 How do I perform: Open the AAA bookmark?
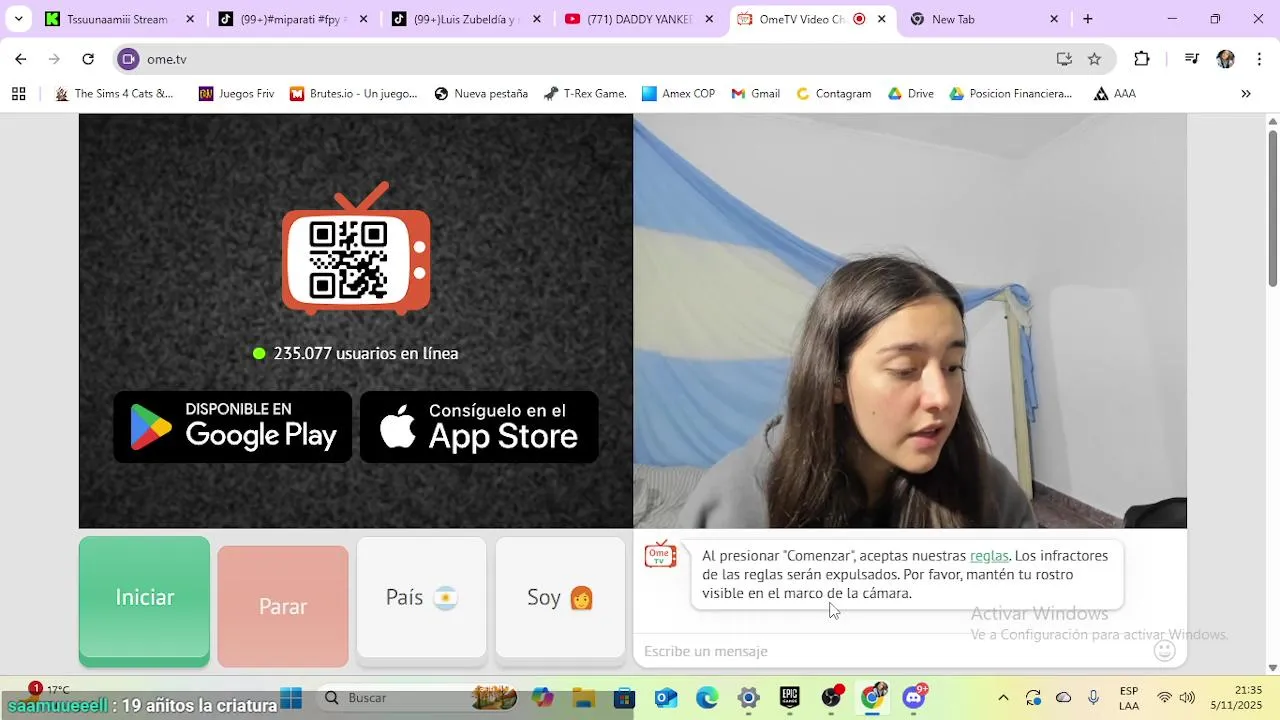(x=1114, y=94)
